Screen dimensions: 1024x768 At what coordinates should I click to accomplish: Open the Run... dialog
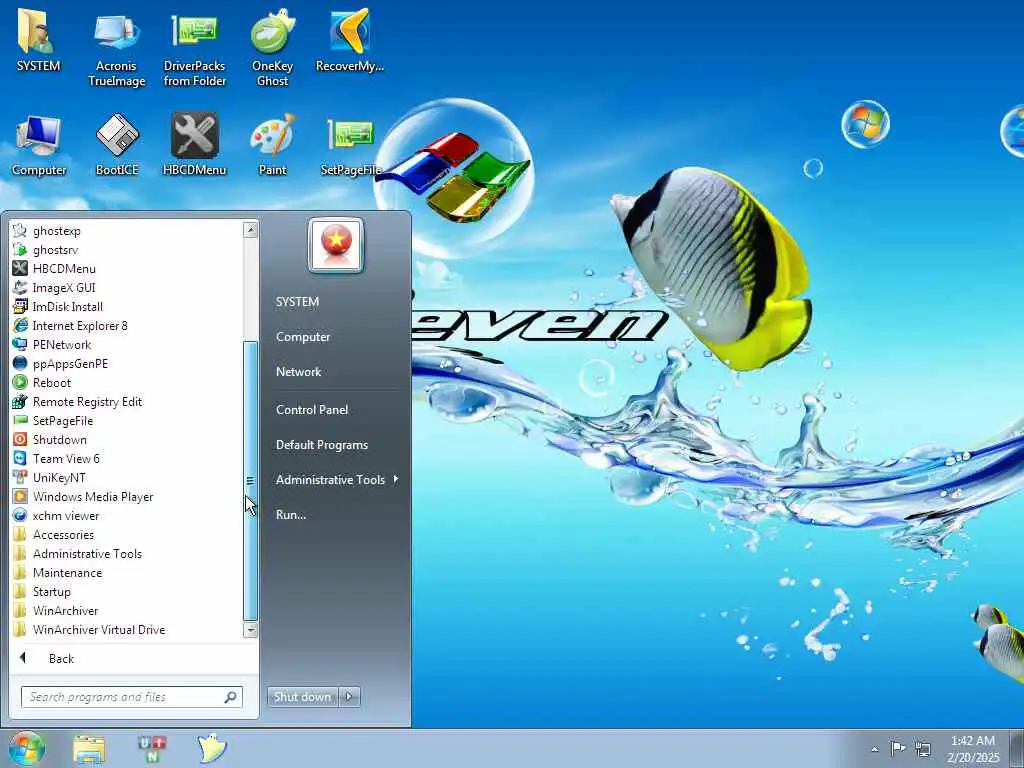click(x=291, y=515)
